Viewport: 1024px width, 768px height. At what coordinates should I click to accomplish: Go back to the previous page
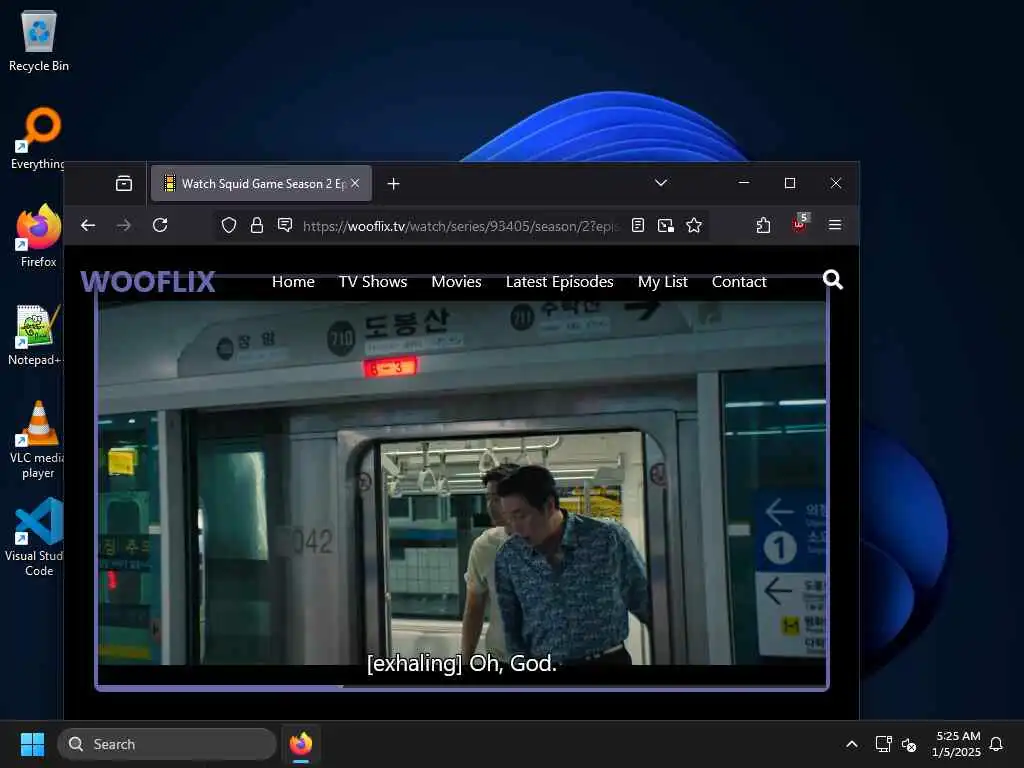(88, 225)
